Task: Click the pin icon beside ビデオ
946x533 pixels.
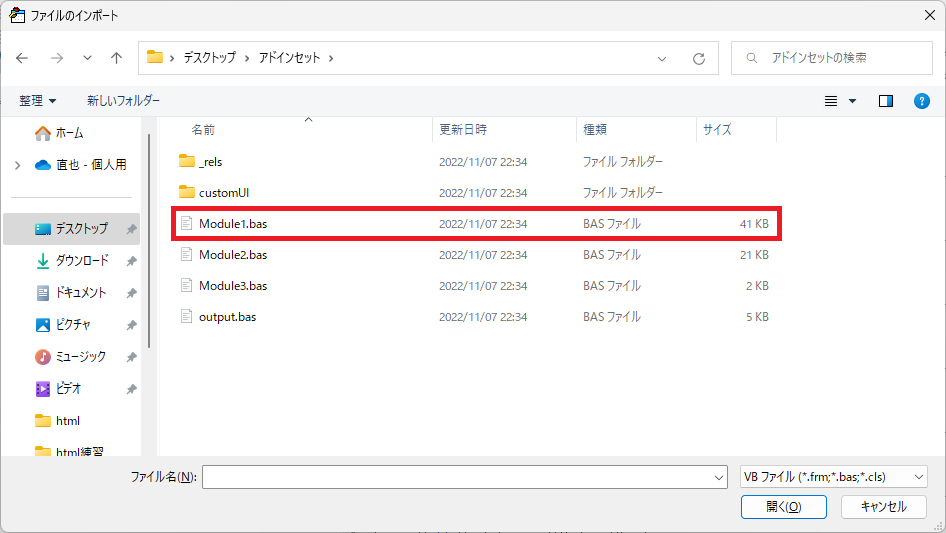Action: click(x=131, y=389)
